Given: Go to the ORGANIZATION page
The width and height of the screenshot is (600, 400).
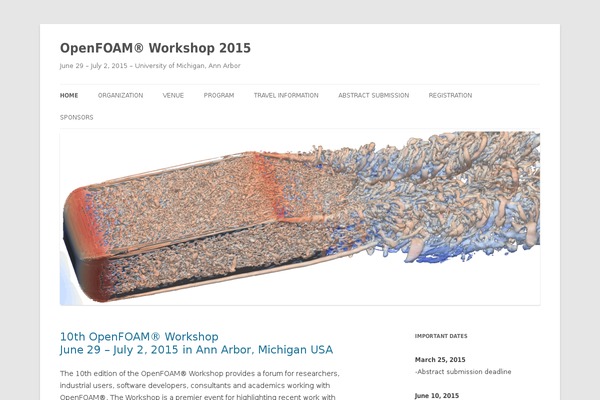Looking at the screenshot, I should [x=120, y=96].
